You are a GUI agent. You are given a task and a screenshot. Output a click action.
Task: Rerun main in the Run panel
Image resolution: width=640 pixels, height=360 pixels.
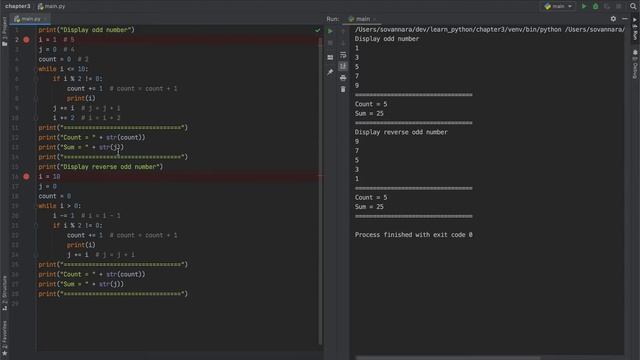tap(330, 31)
